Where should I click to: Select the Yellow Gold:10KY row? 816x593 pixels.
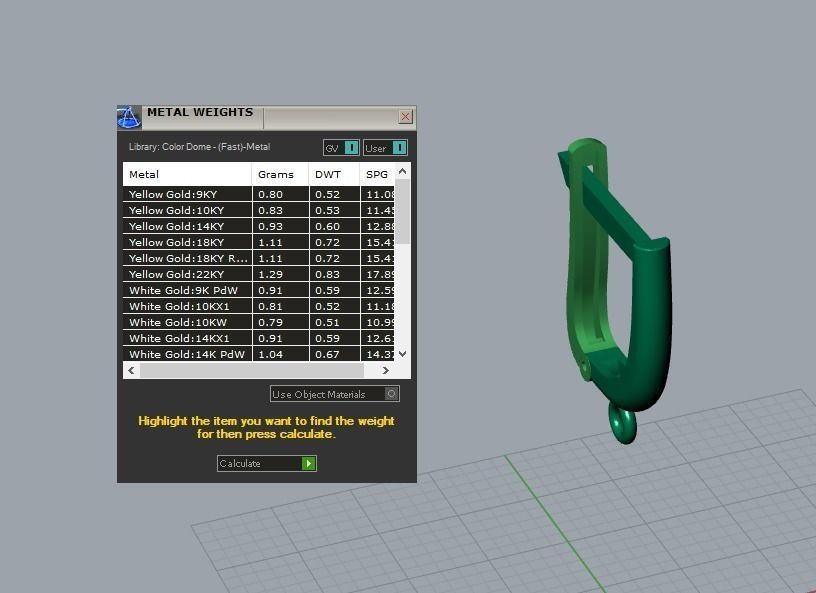[x=259, y=210]
